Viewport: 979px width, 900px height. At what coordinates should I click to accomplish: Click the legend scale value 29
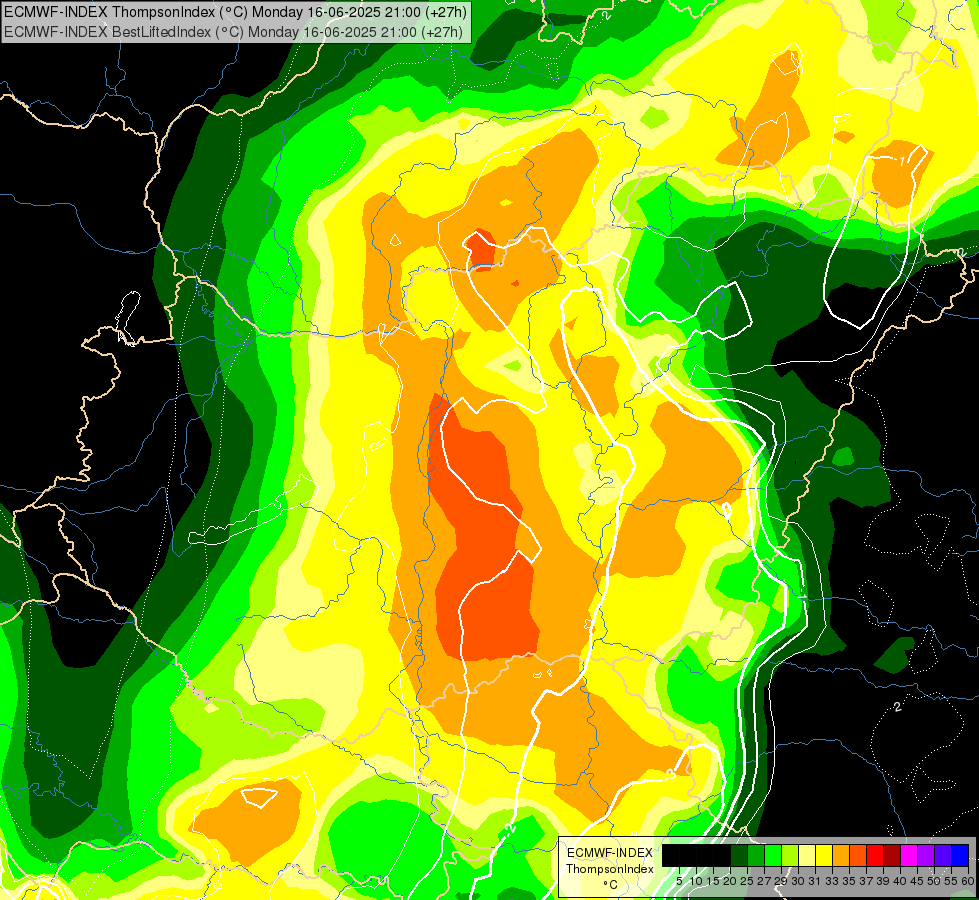point(781,881)
